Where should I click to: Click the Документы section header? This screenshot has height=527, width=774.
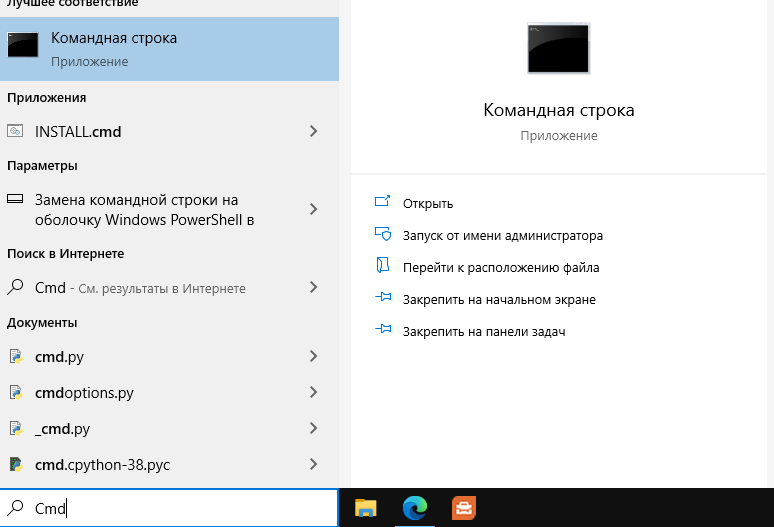[42, 323]
